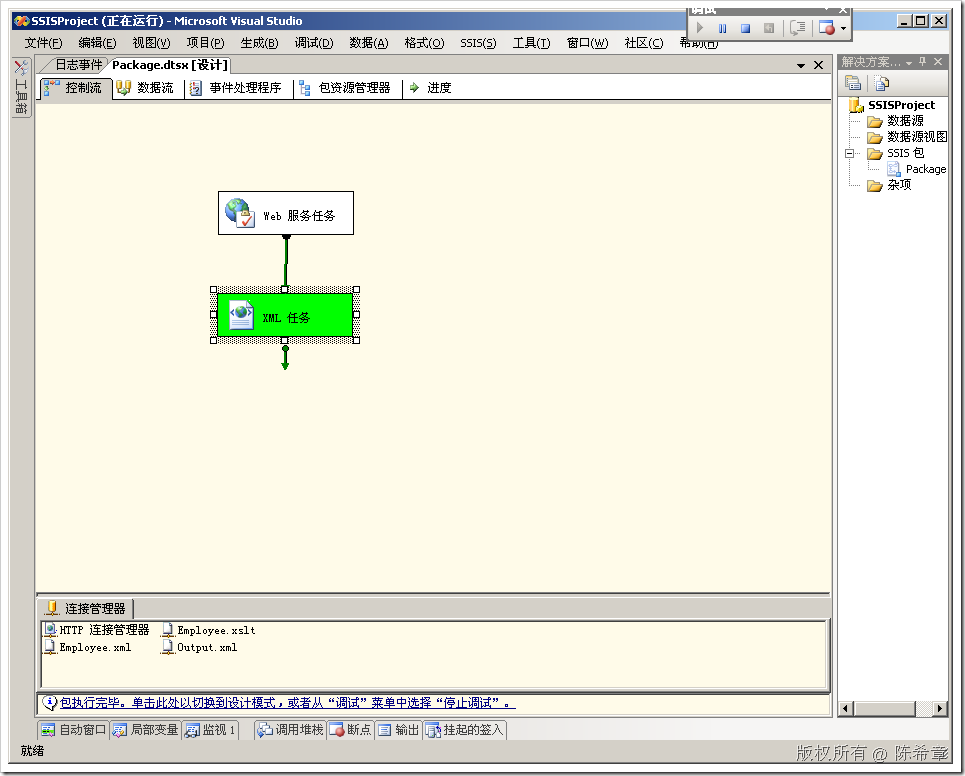This screenshot has height=776, width=965.
Task: Open the 断点 panel tab
Action: click(351, 730)
